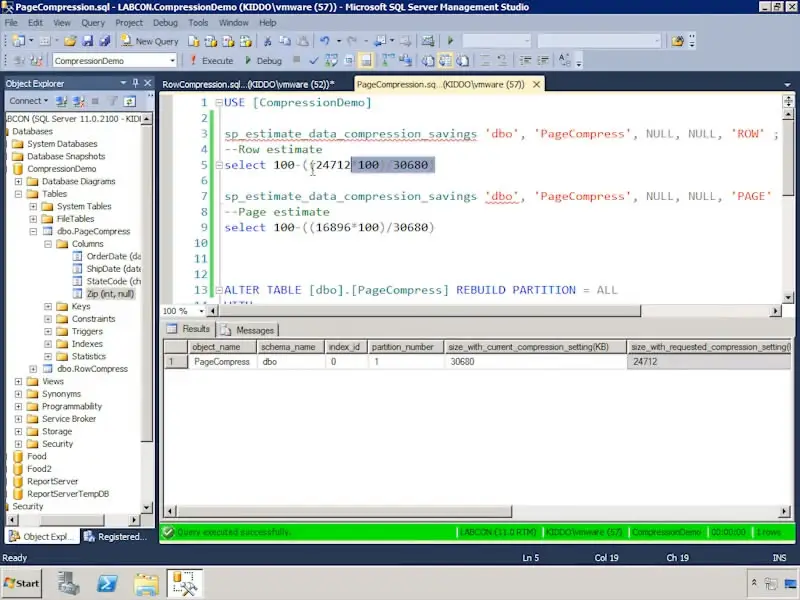Screen dimensions: 800x600
Task: Click the Execute button
Action: [211, 61]
